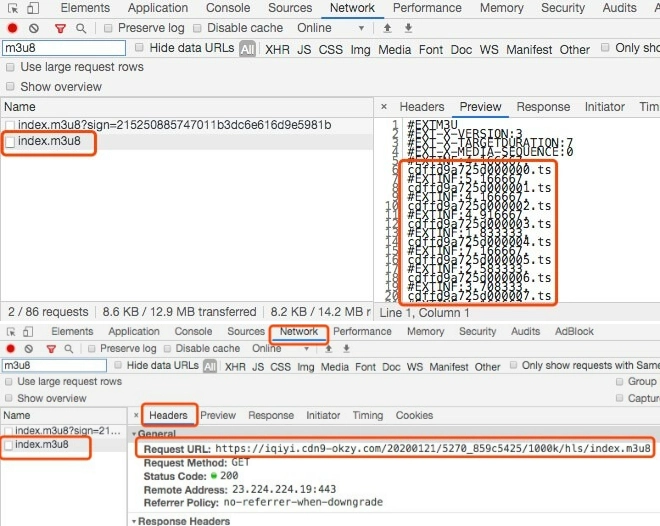Image resolution: width=660 pixels, height=526 pixels.
Task: Open the Timing tab in lower pane
Action: pyautogui.click(x=367, y=415)
